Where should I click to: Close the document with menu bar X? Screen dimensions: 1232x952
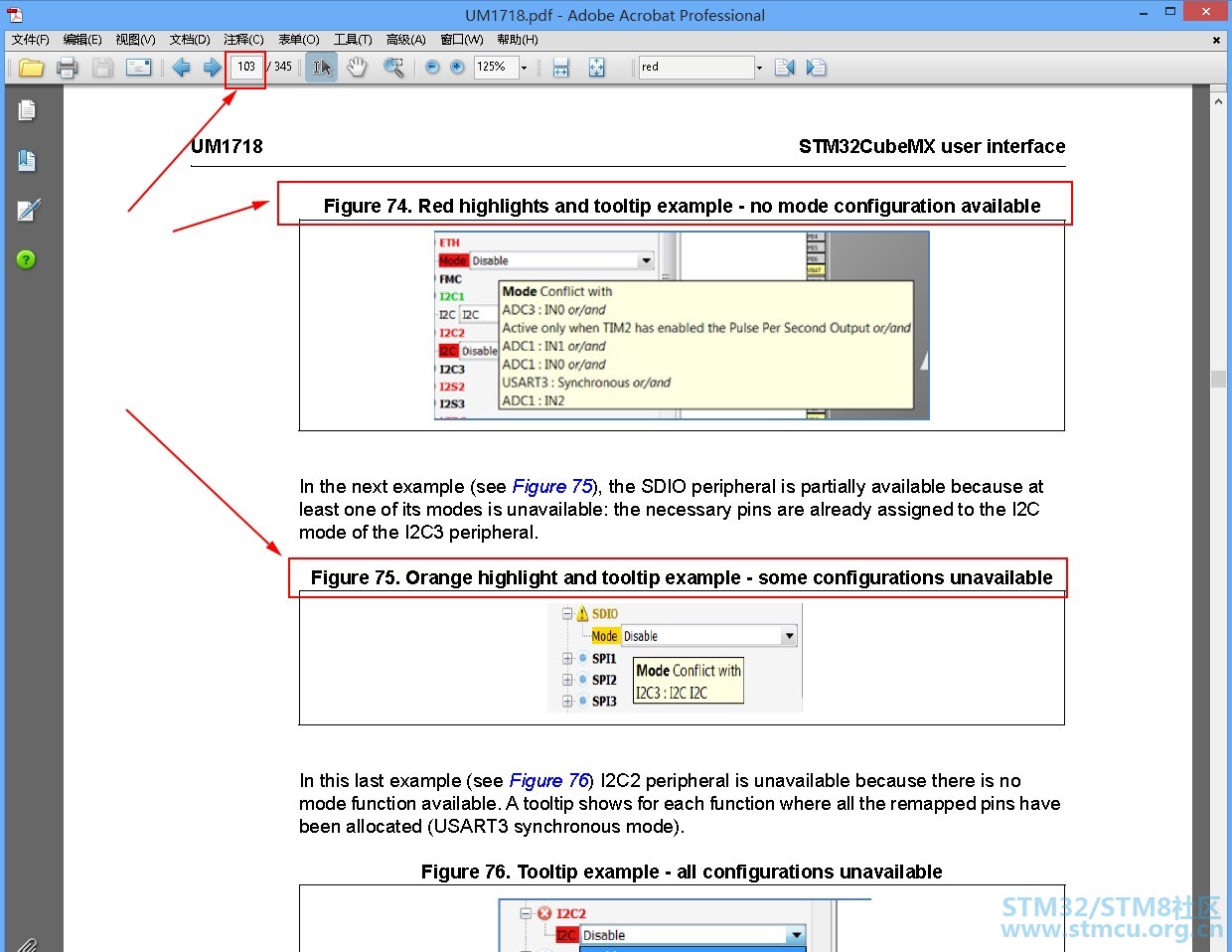pyautogui.click(x=1216, y=40)
